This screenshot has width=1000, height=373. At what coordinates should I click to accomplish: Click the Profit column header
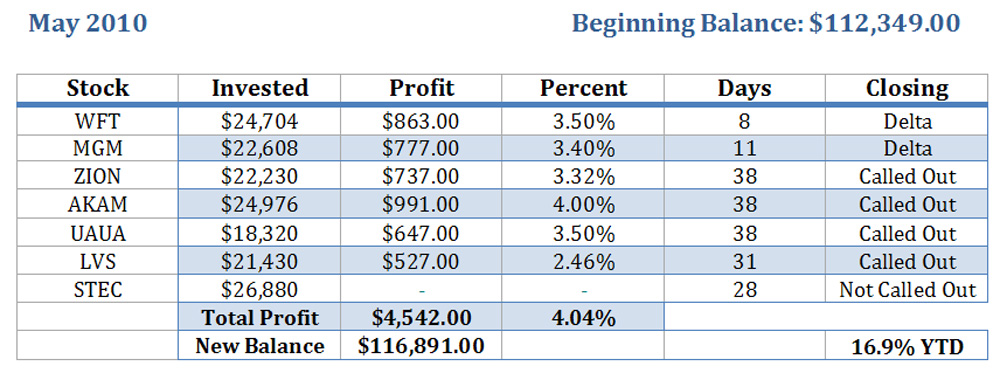pyautogui.click(x=422, y=88)
